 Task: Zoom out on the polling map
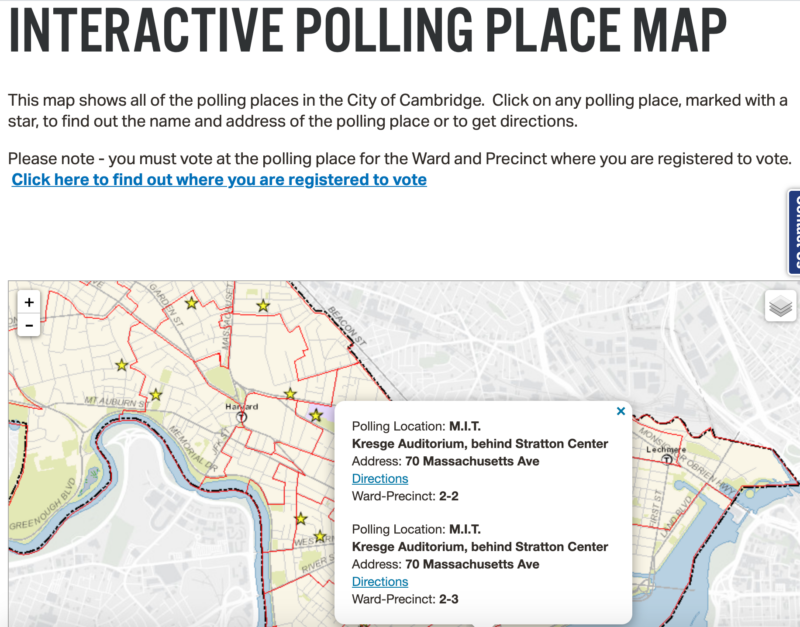coord(29,325)
